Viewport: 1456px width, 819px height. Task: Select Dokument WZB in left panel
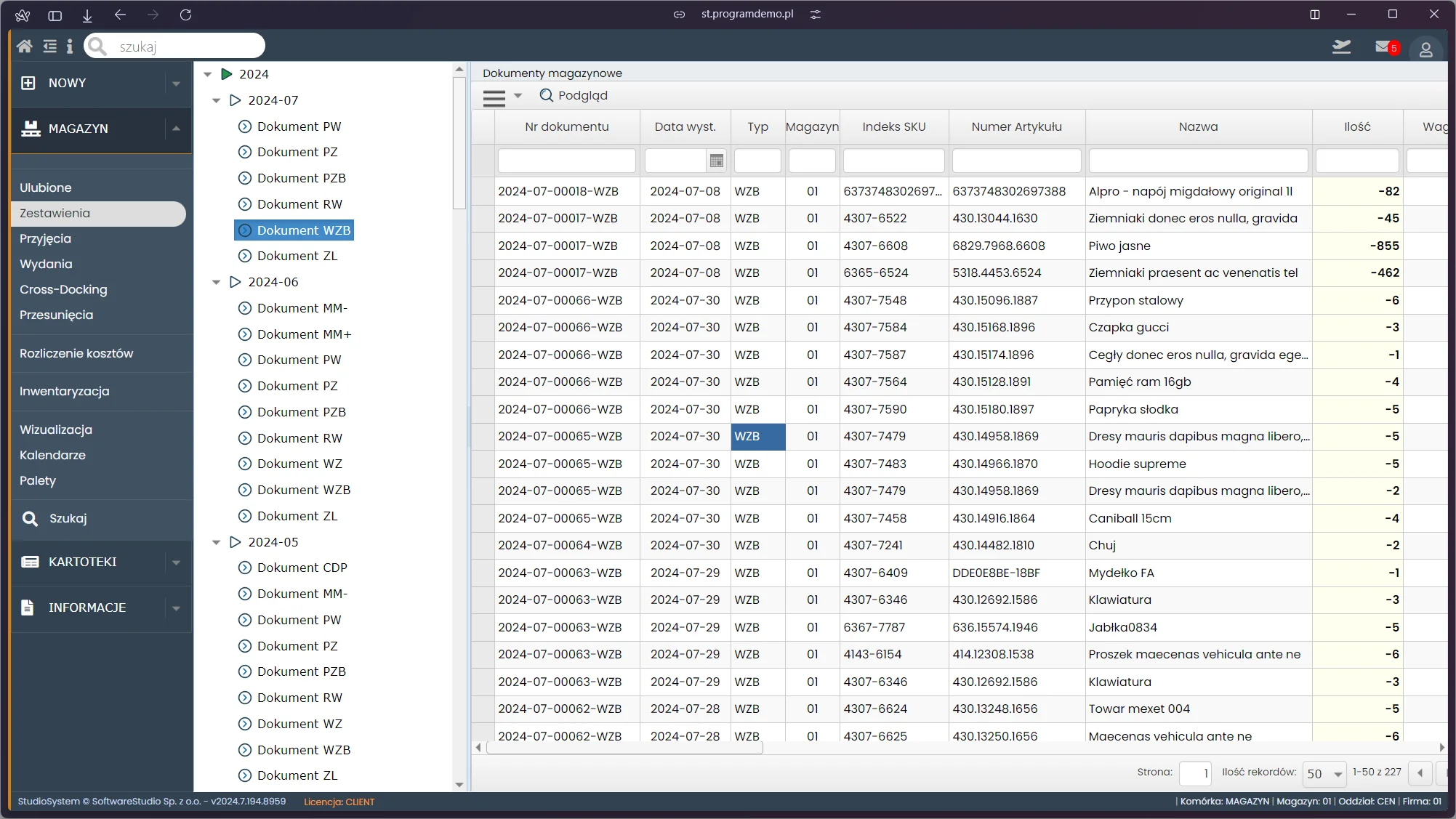coord(304,230)
